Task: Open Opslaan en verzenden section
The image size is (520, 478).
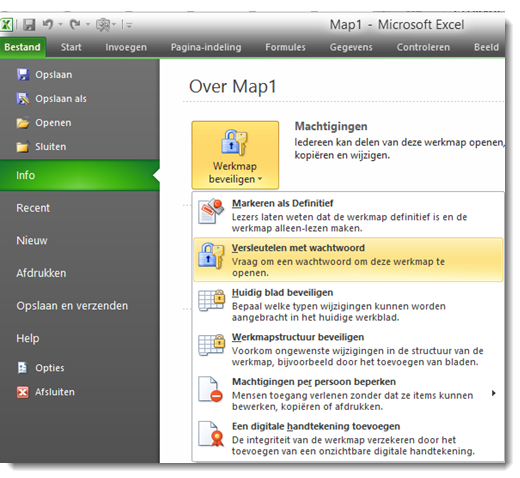Action: (x=72, y=306)
